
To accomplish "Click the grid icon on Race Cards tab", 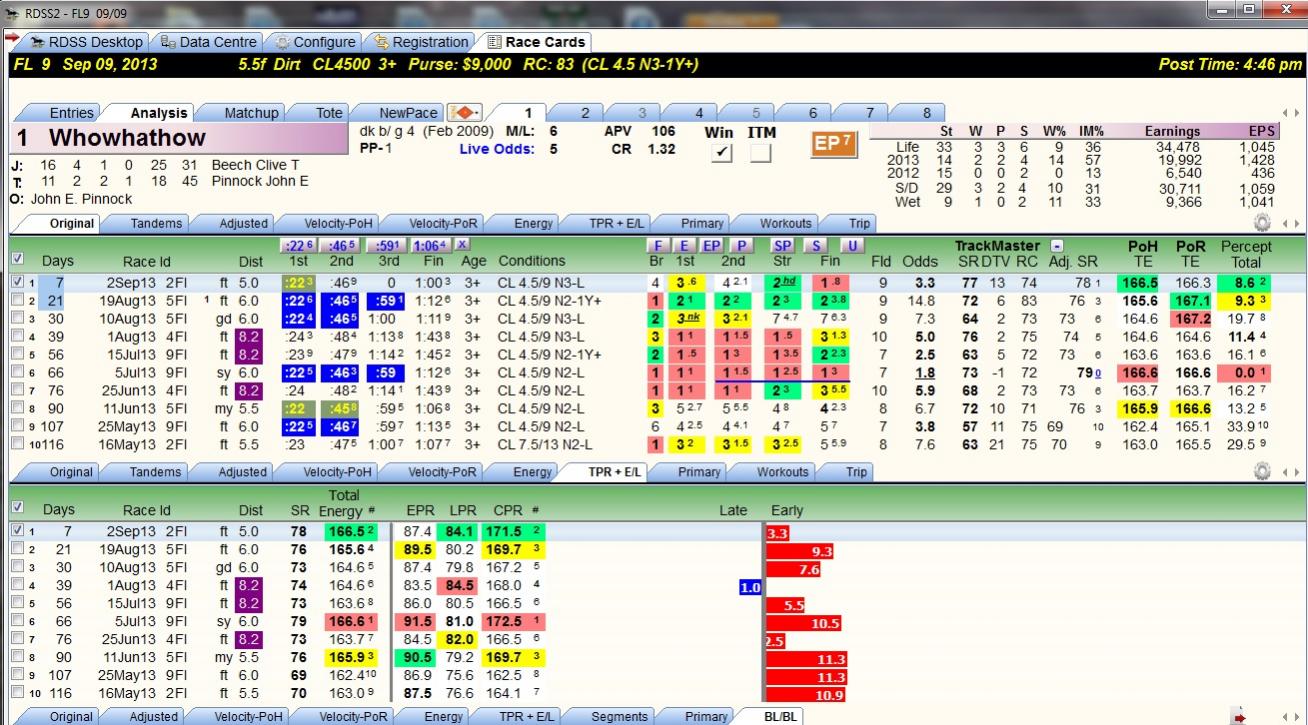I will [x=494, y=42].
